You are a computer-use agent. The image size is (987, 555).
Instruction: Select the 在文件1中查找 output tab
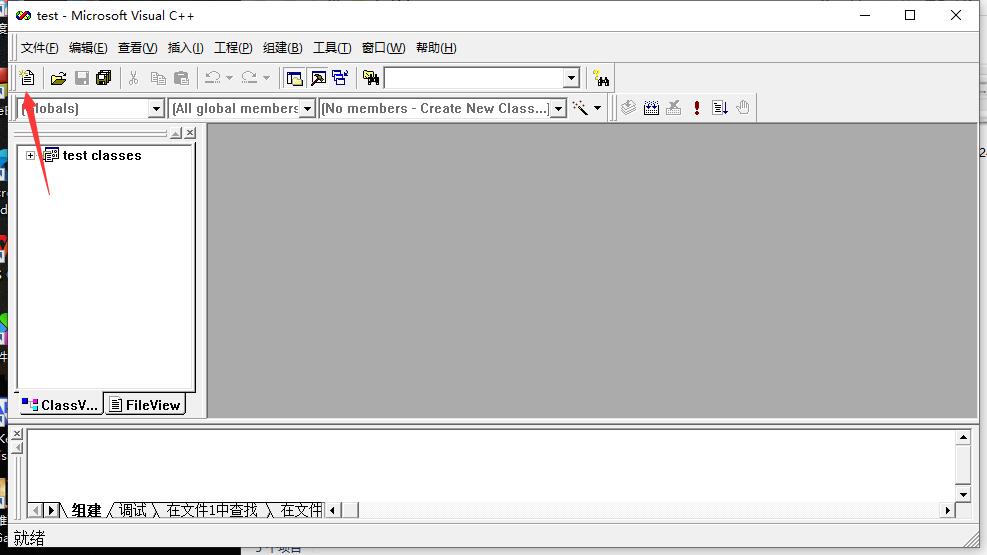point(212,510)
